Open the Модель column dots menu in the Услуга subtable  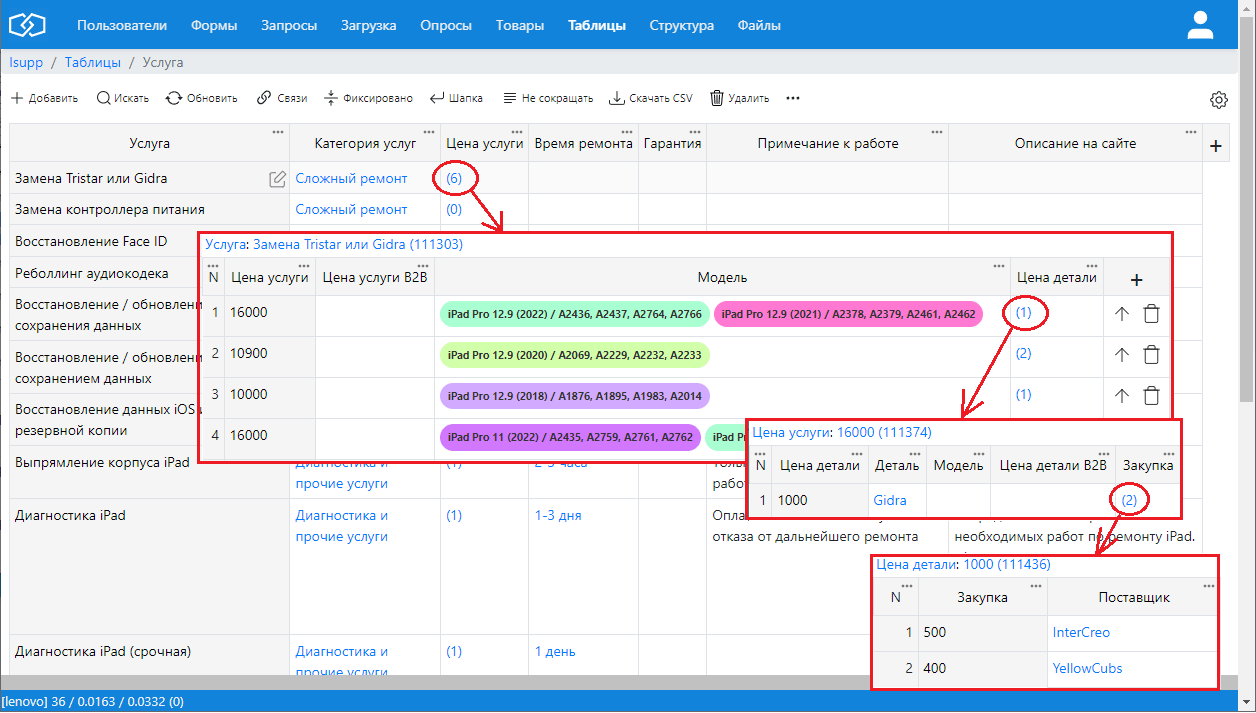999,266
